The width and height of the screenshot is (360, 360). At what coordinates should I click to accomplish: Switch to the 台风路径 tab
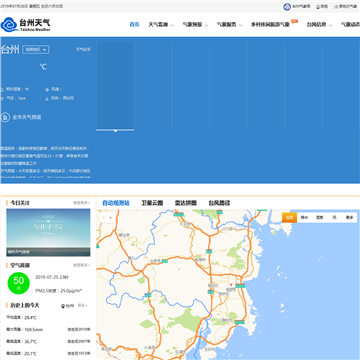(219, 203)
